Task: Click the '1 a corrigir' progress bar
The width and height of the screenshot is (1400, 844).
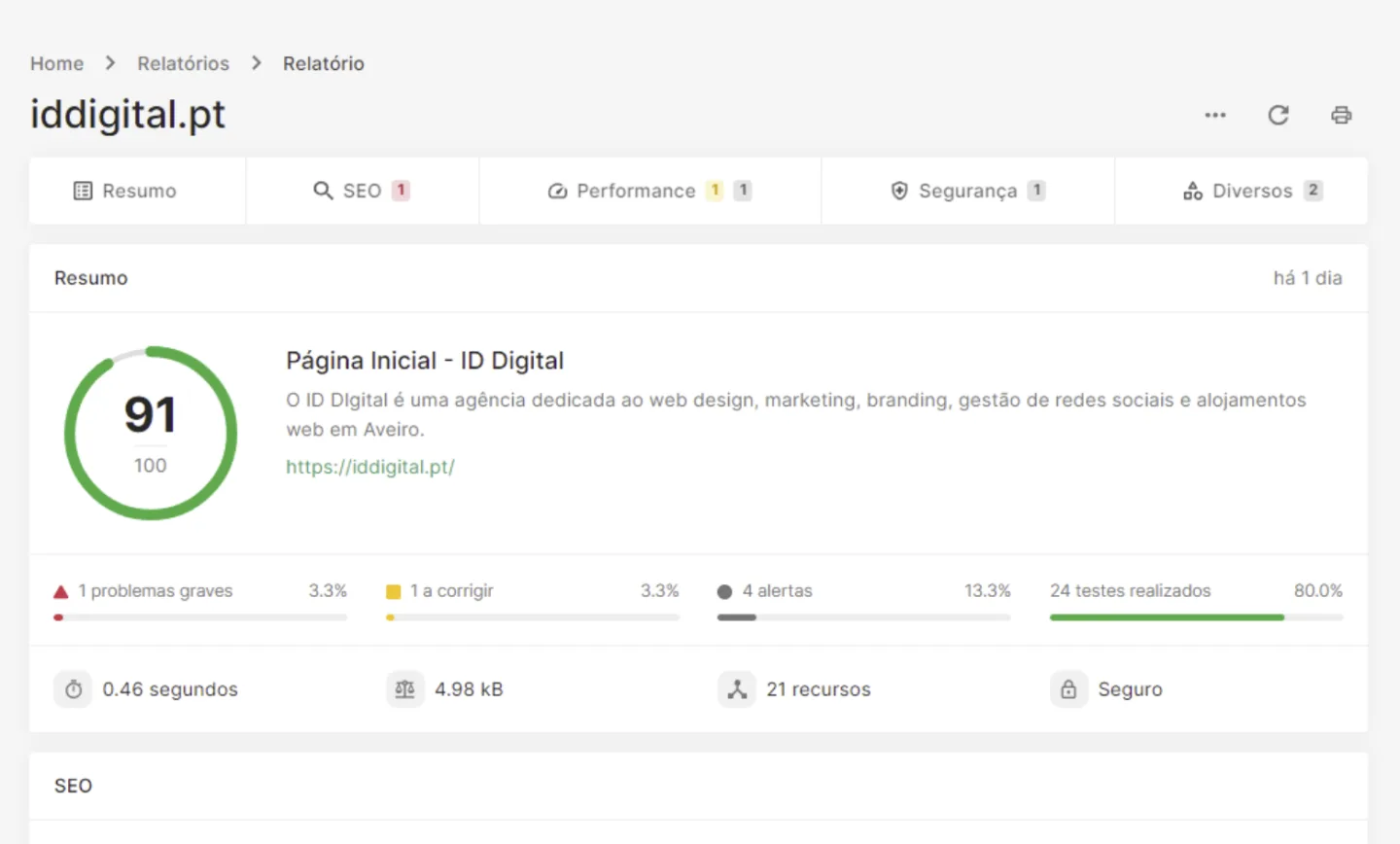Action: 533,617
